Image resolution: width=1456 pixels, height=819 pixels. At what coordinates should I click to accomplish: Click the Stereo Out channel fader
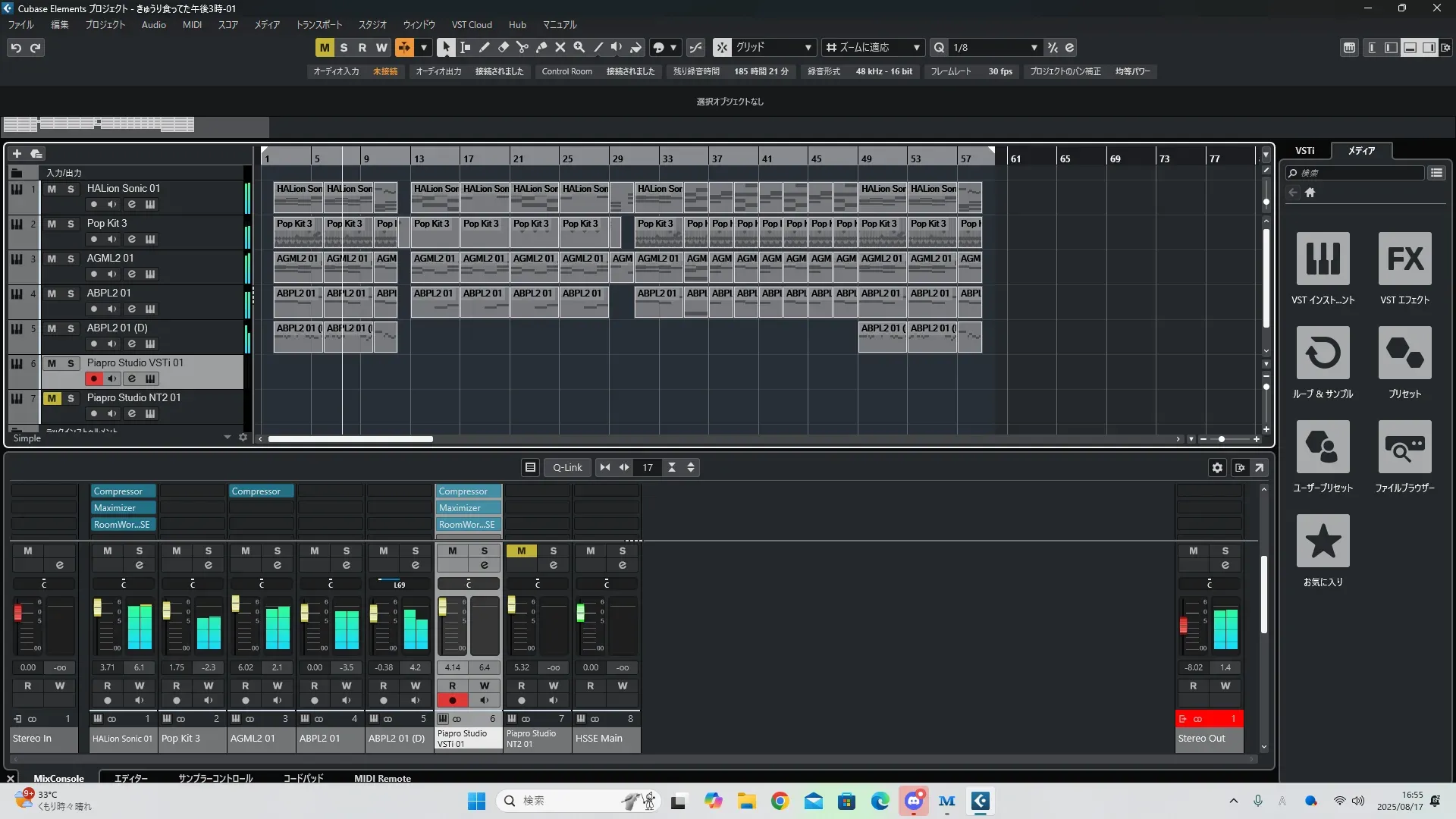(1183, 625)
